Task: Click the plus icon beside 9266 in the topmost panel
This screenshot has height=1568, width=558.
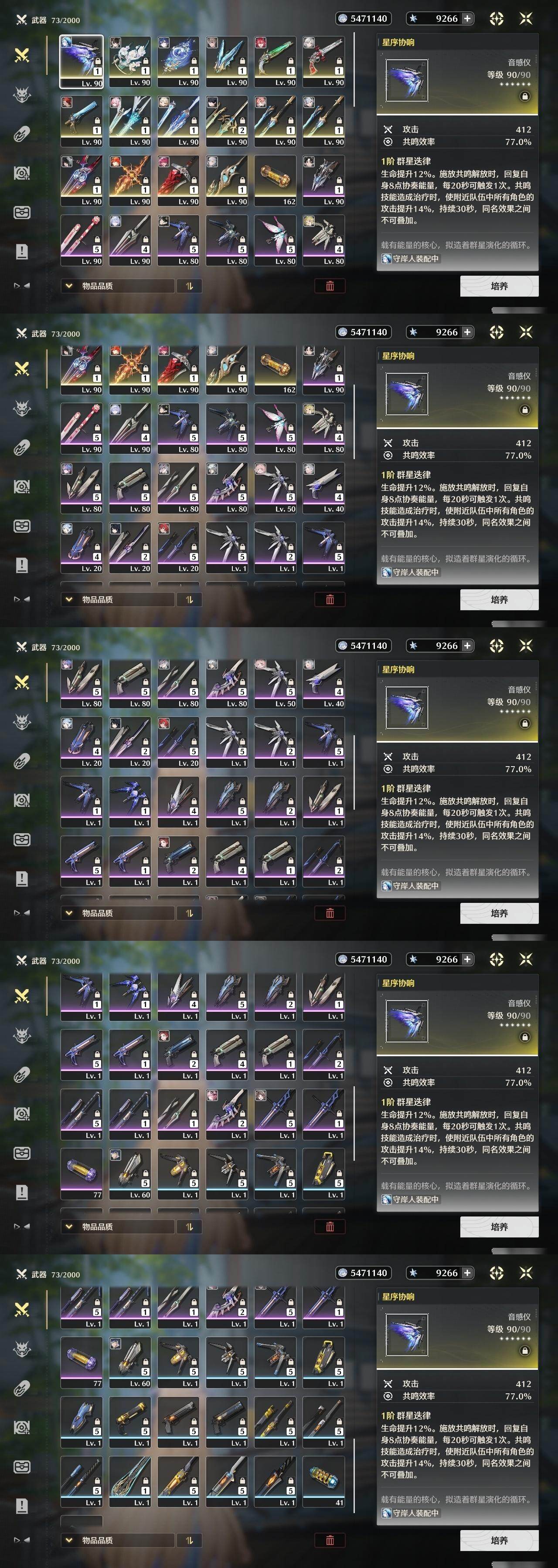Action: pos(467,19)
